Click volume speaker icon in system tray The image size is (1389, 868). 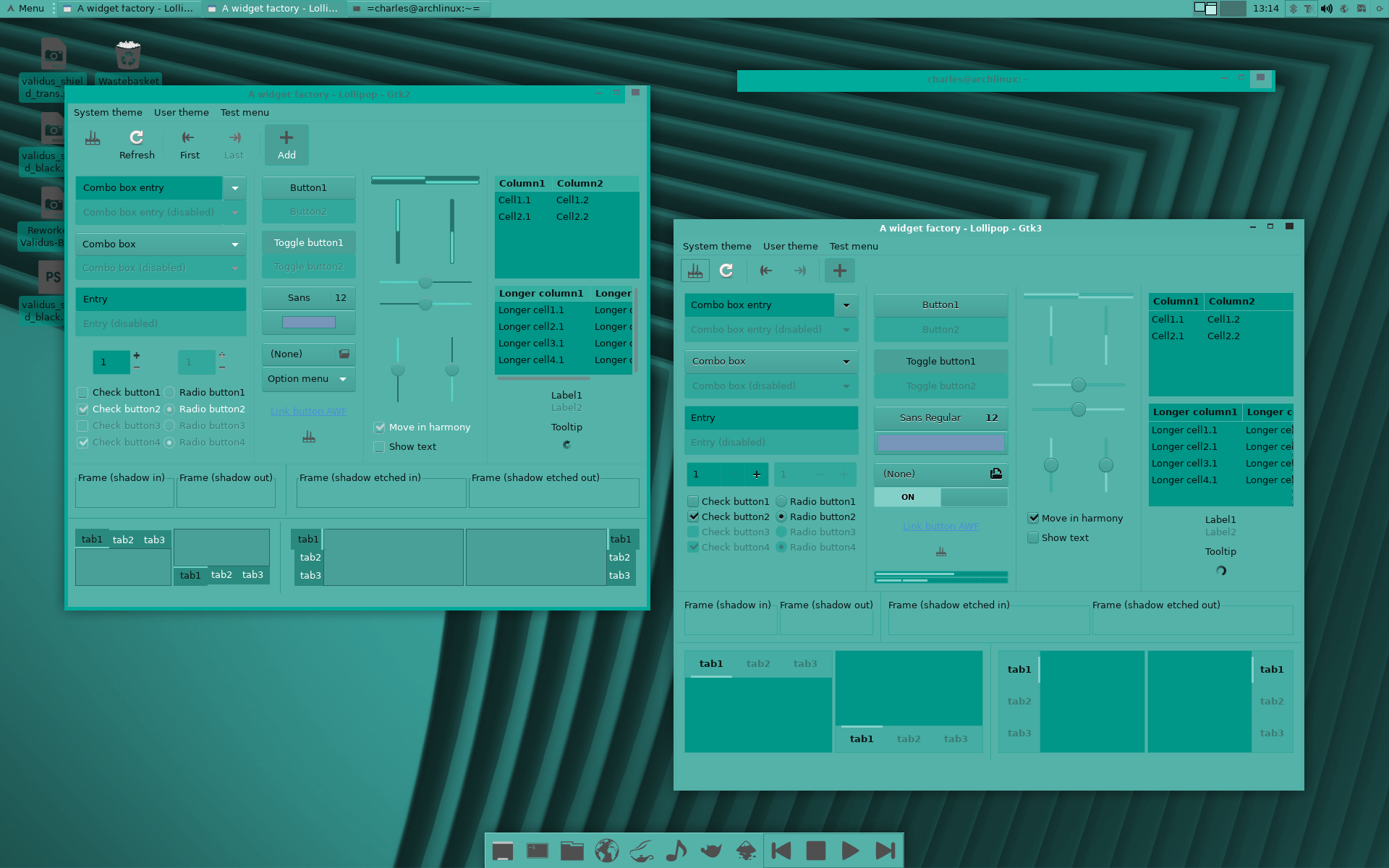point(1326,9)
